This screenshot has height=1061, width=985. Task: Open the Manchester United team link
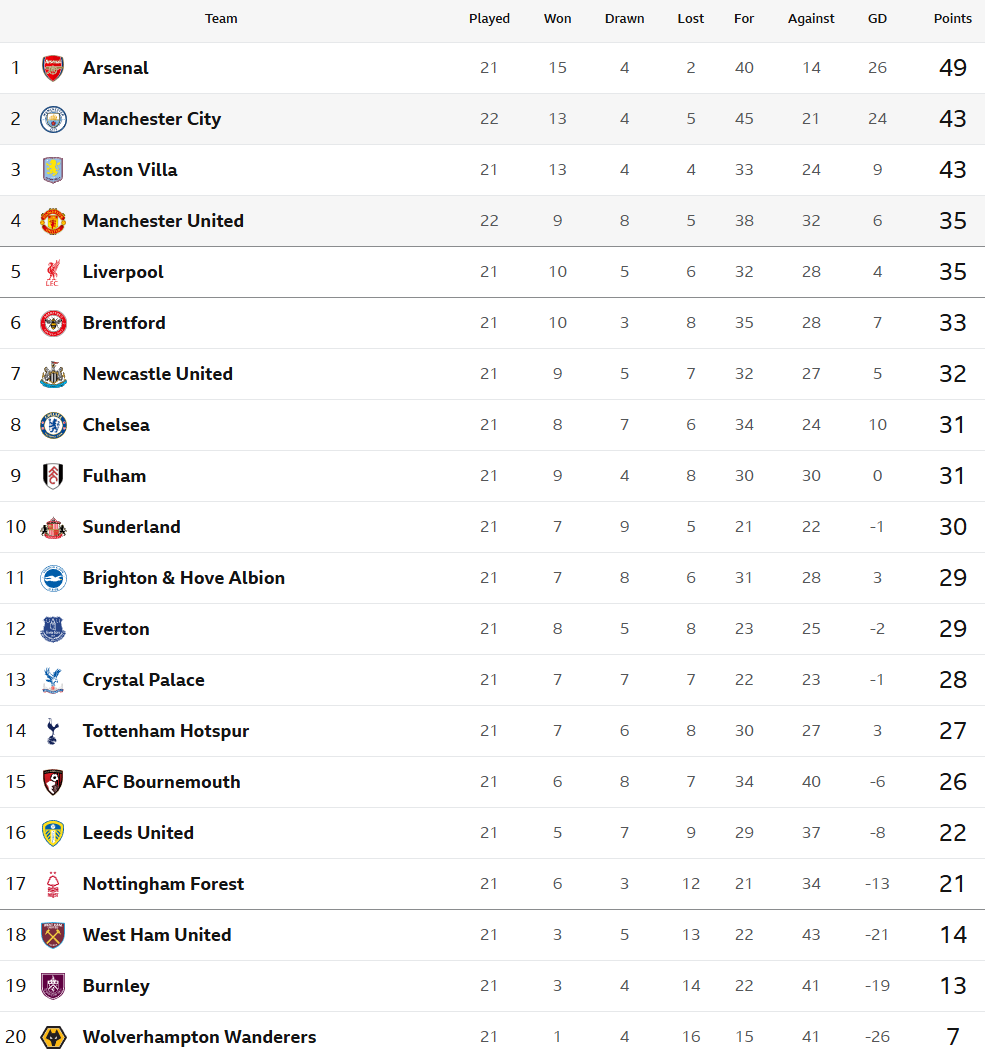point(163,221)
